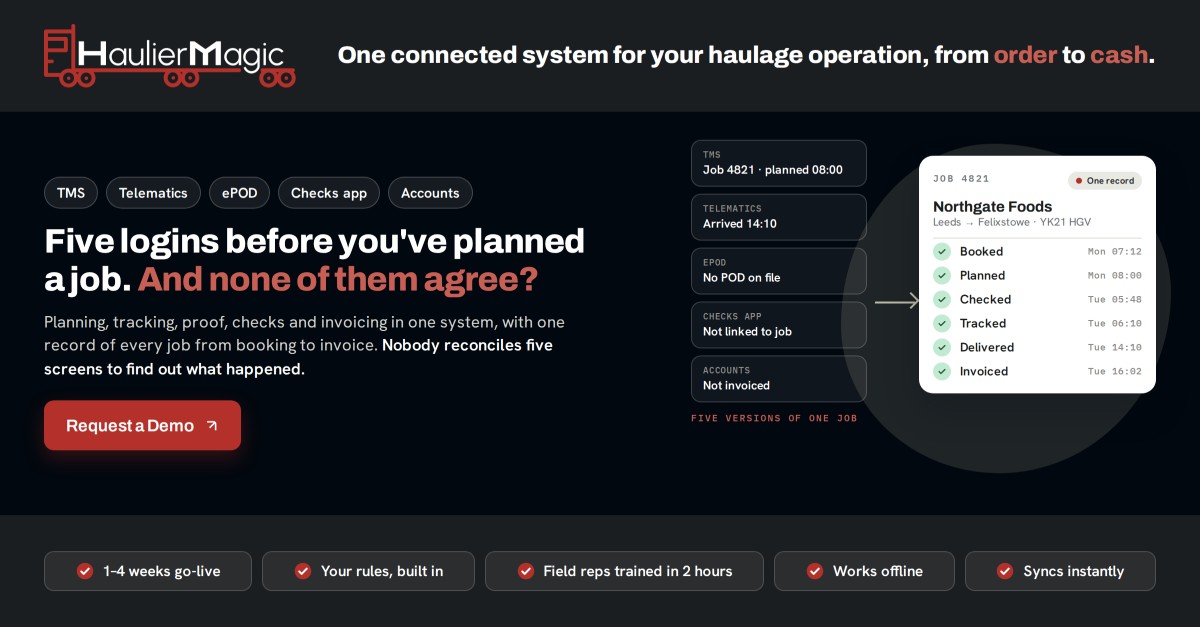1200x627 pixels.
Task: Click the word order in the tagline
Action: (x=1025, y=55)
